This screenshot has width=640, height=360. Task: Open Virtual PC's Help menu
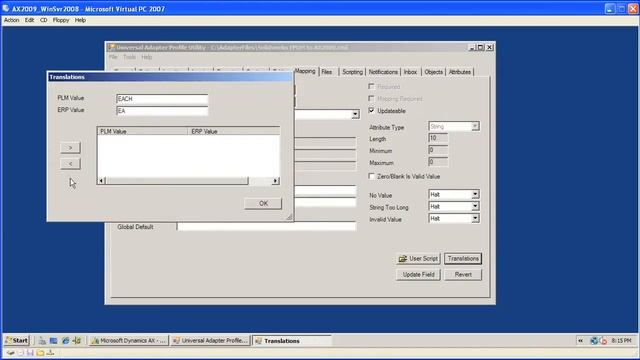point(80,20)
